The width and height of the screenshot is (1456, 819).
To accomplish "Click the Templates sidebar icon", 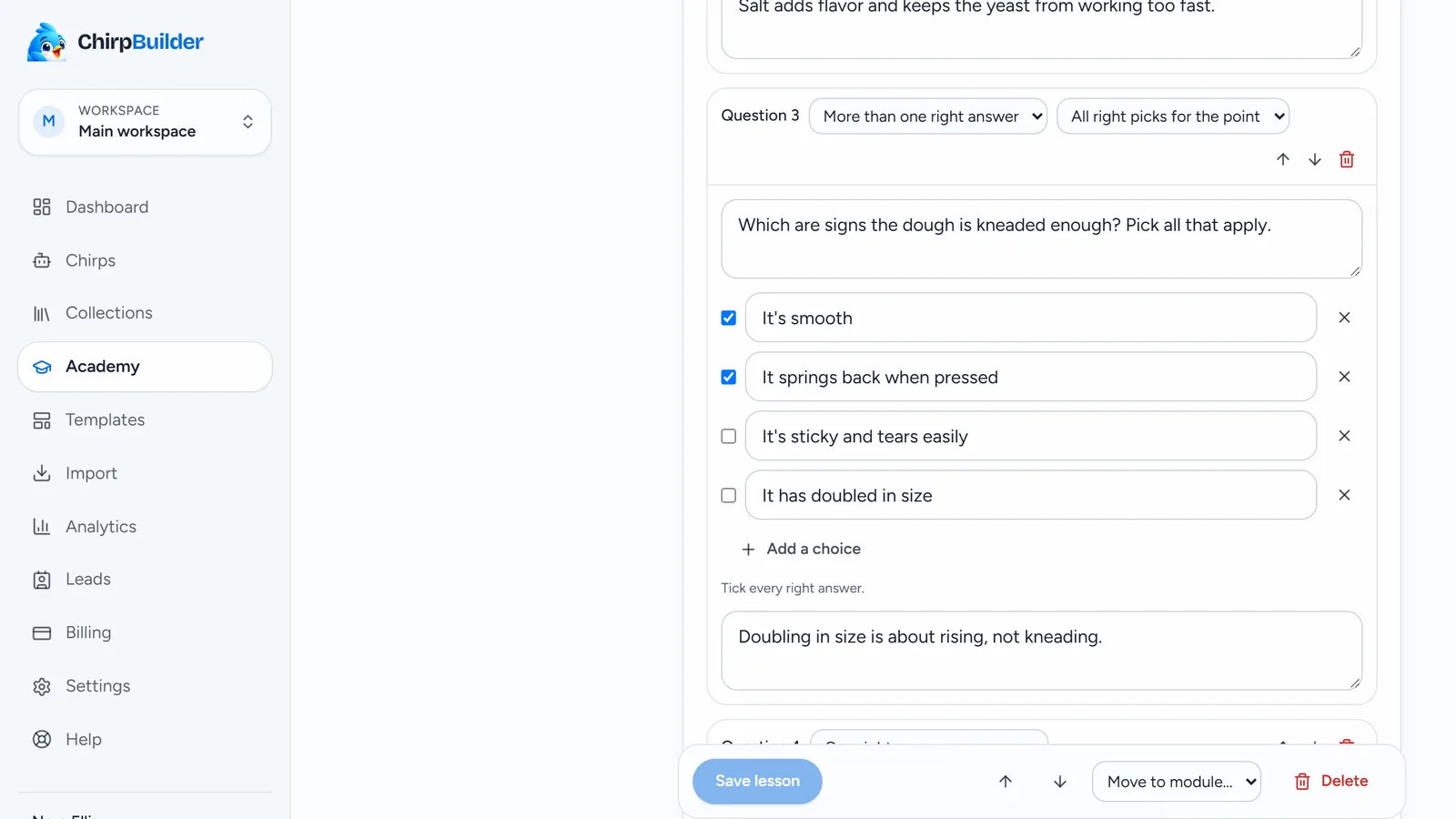I will tap(42, 420).
